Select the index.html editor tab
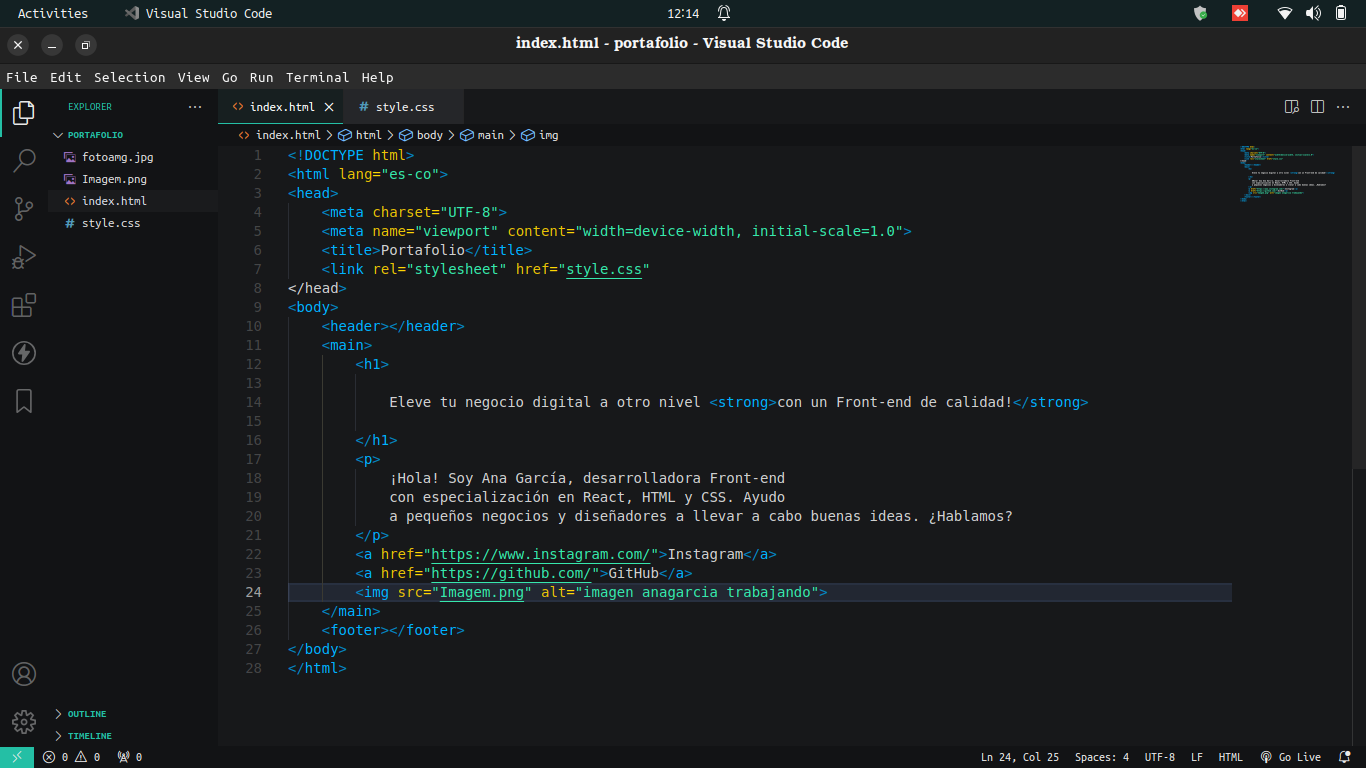Viewport: 1366px width, 768px height. (x=281, y=107)
